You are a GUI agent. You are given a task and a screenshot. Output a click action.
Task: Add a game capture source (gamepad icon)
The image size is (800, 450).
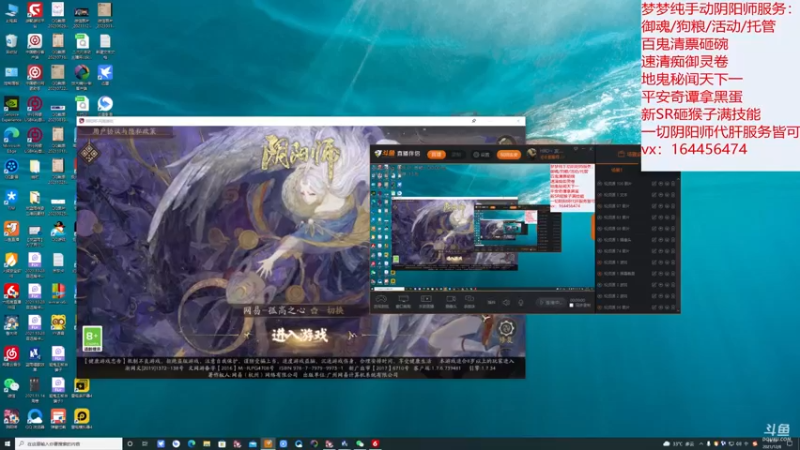(x=381, y=302)
